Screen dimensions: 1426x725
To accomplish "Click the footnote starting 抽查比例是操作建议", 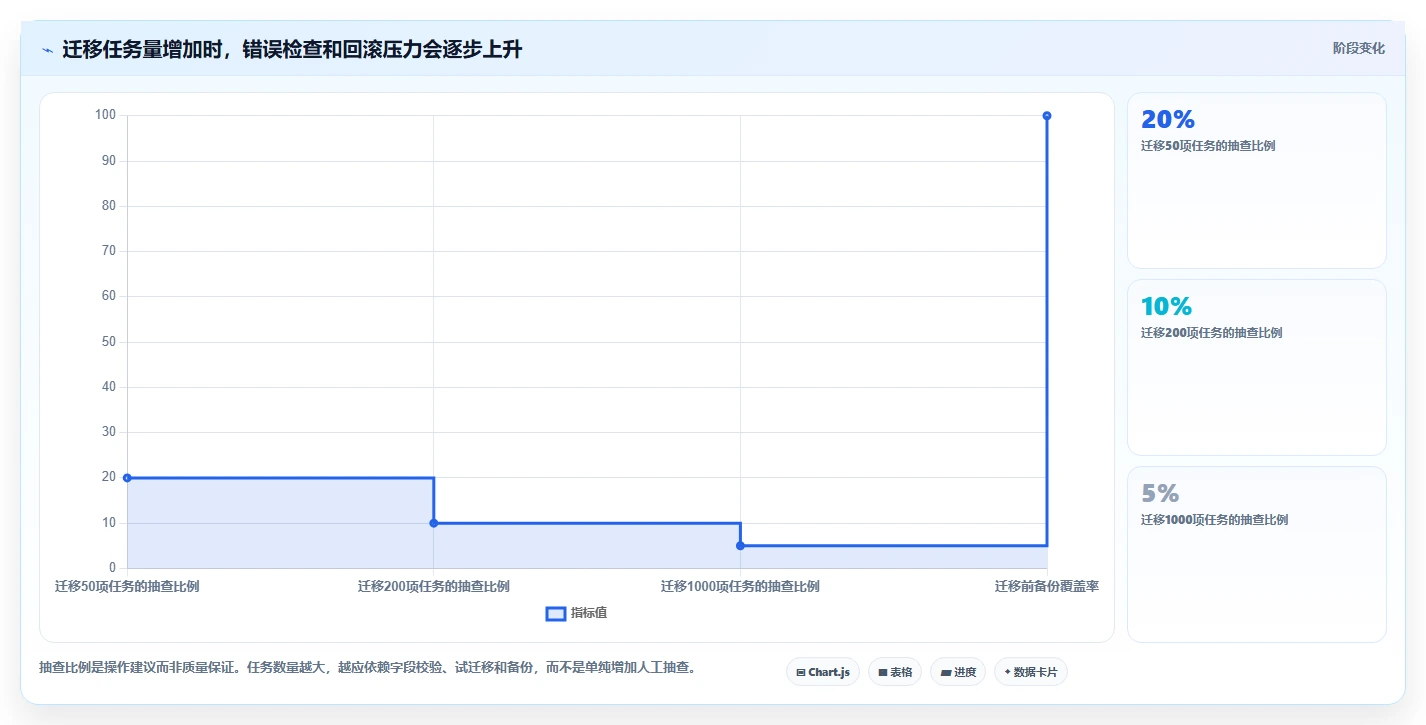I will click(367, 667).
